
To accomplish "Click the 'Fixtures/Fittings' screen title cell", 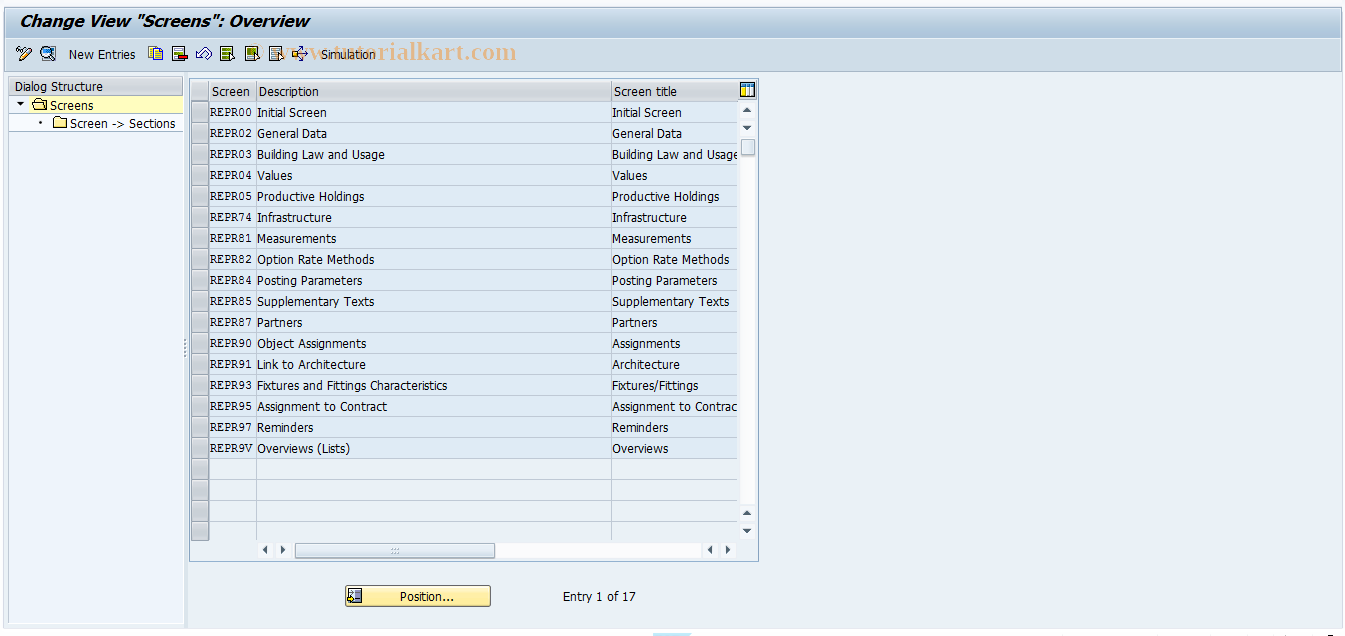I will point(674,385).
